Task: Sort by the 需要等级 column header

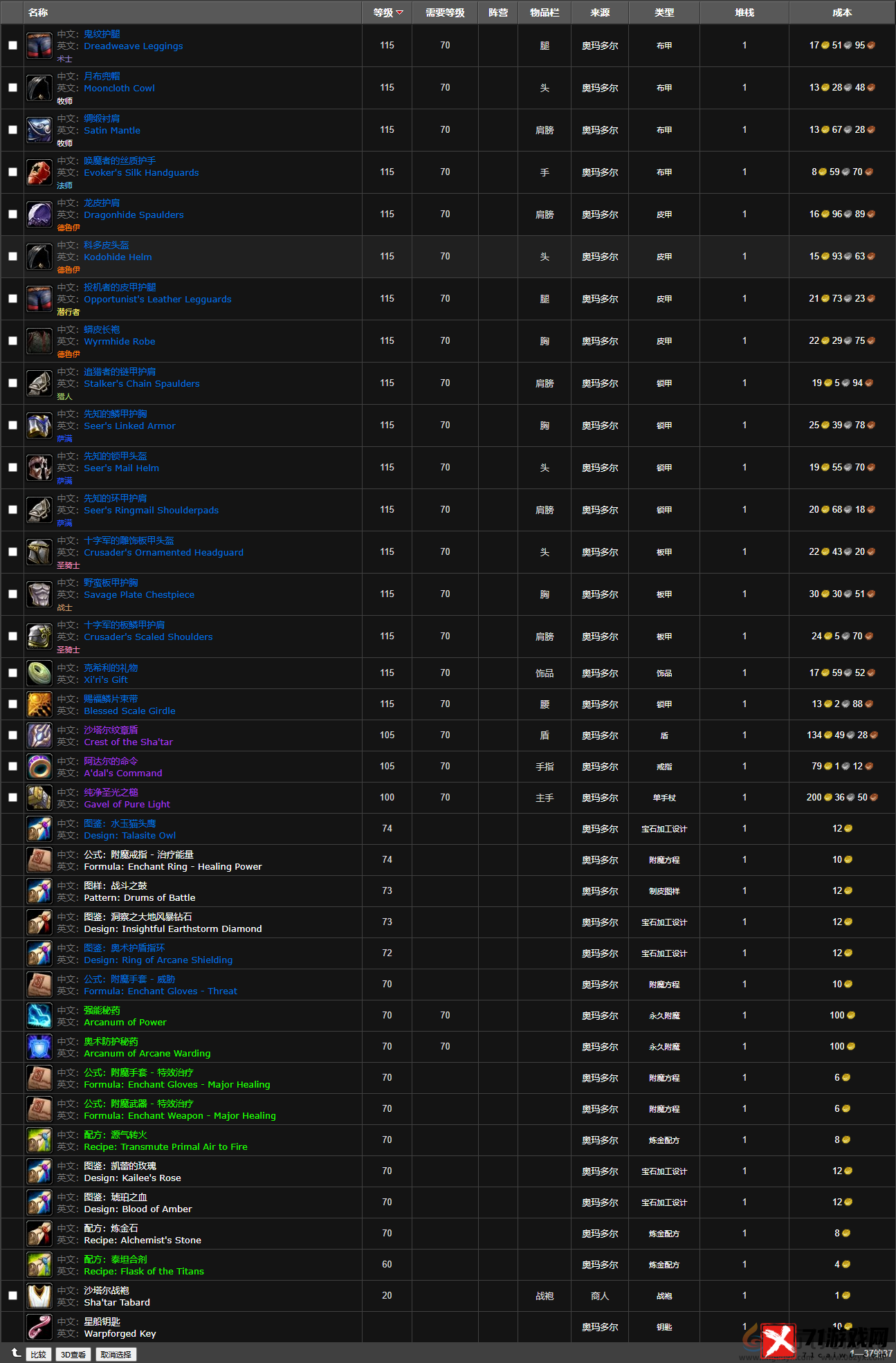Action: [x=445, y=12]
